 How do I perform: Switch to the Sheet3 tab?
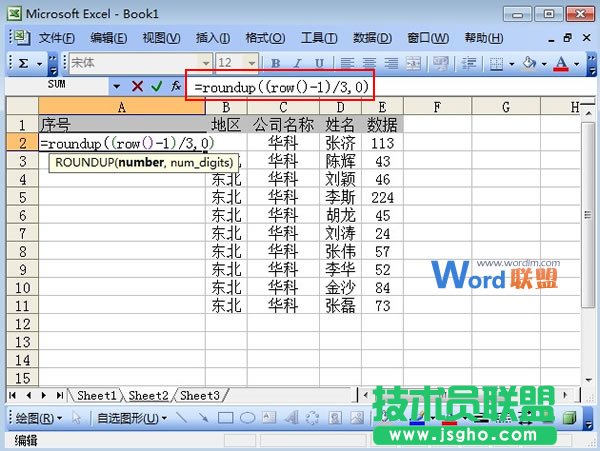pyautogui.click(x=199, y=396)
